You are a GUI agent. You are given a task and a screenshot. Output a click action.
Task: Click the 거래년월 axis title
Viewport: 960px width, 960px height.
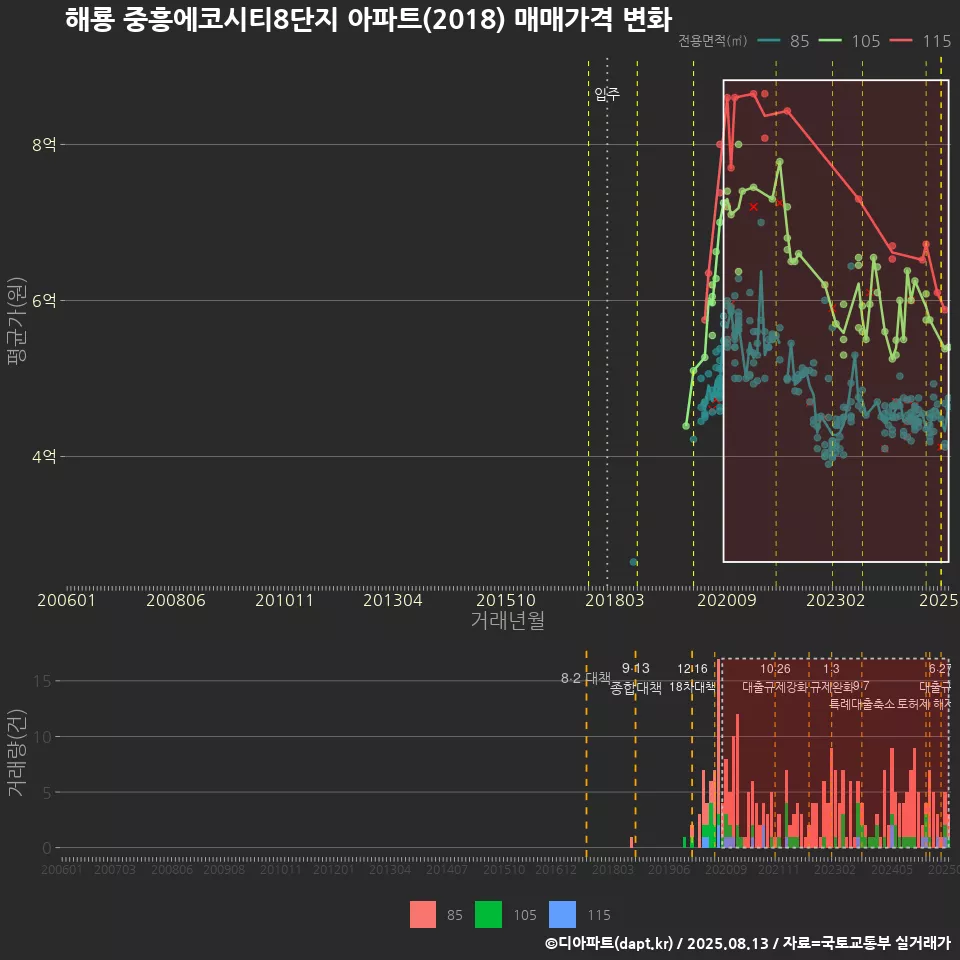(508, 620)
